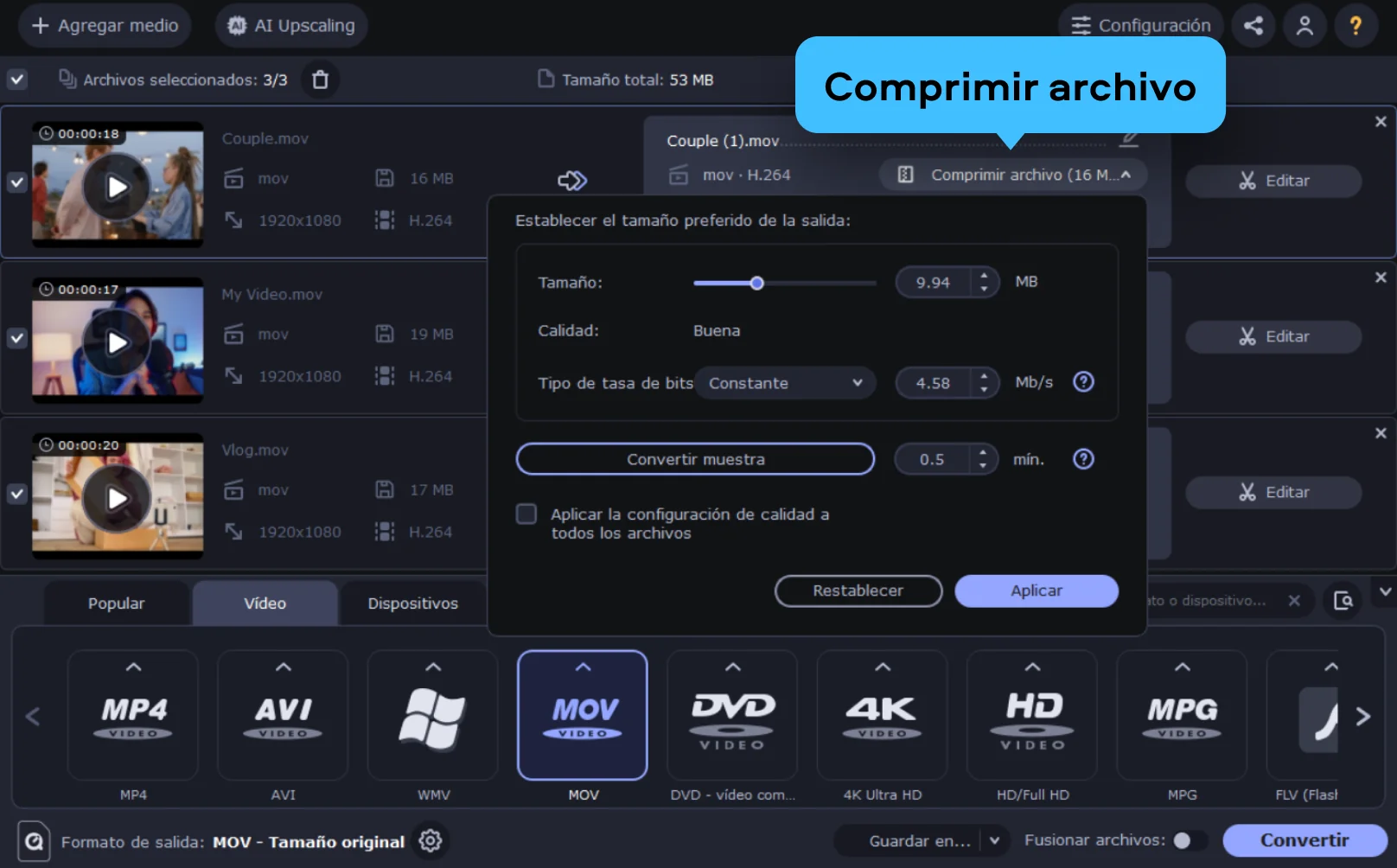Adjust the Tamaño size slider handle
This screenshot has width=1397, height=868.
click(x=757, y=283)
